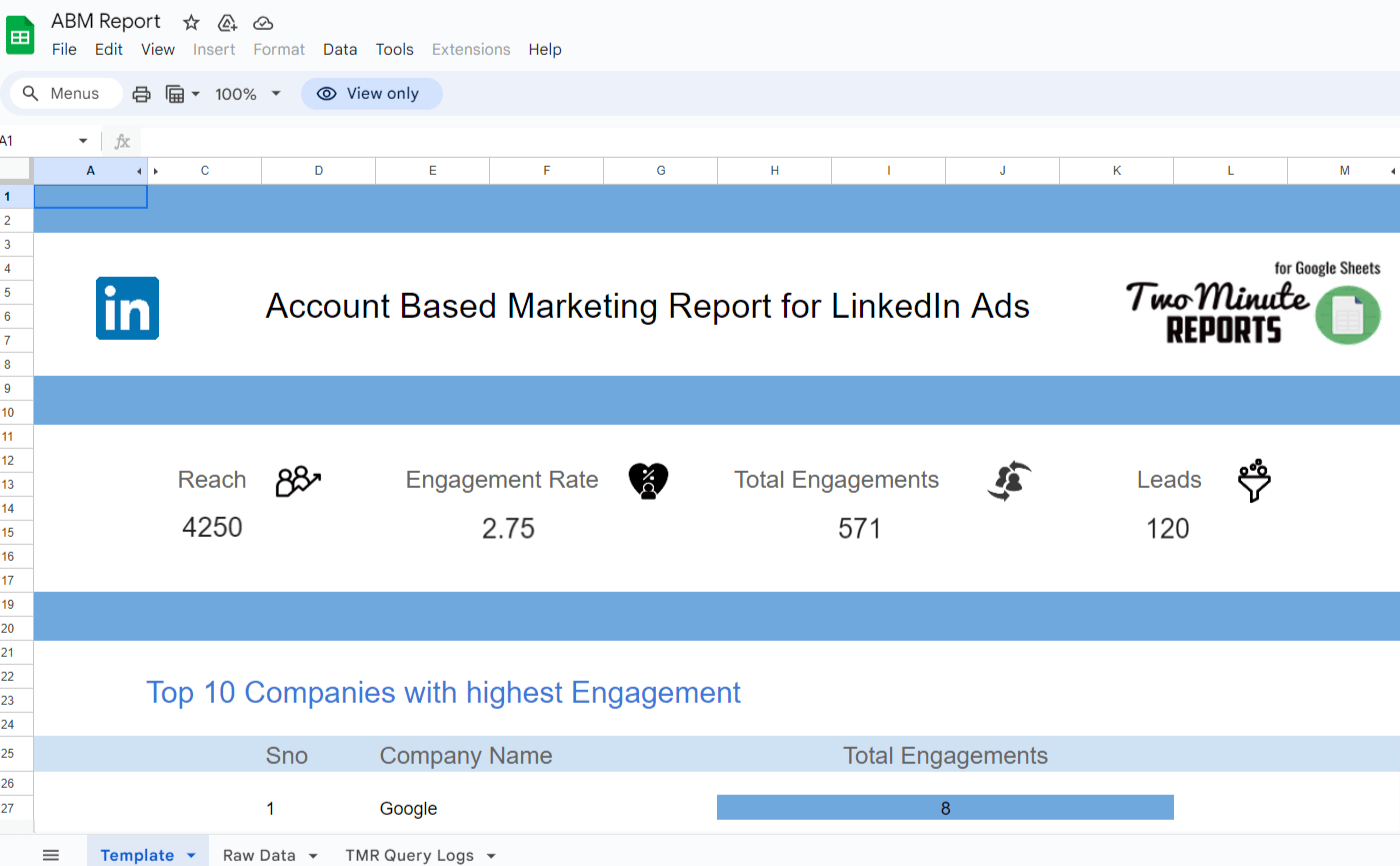The height and width of the screenshot is (866, 1400).
Task: Select column H header
Action: (x=774, y=171)
